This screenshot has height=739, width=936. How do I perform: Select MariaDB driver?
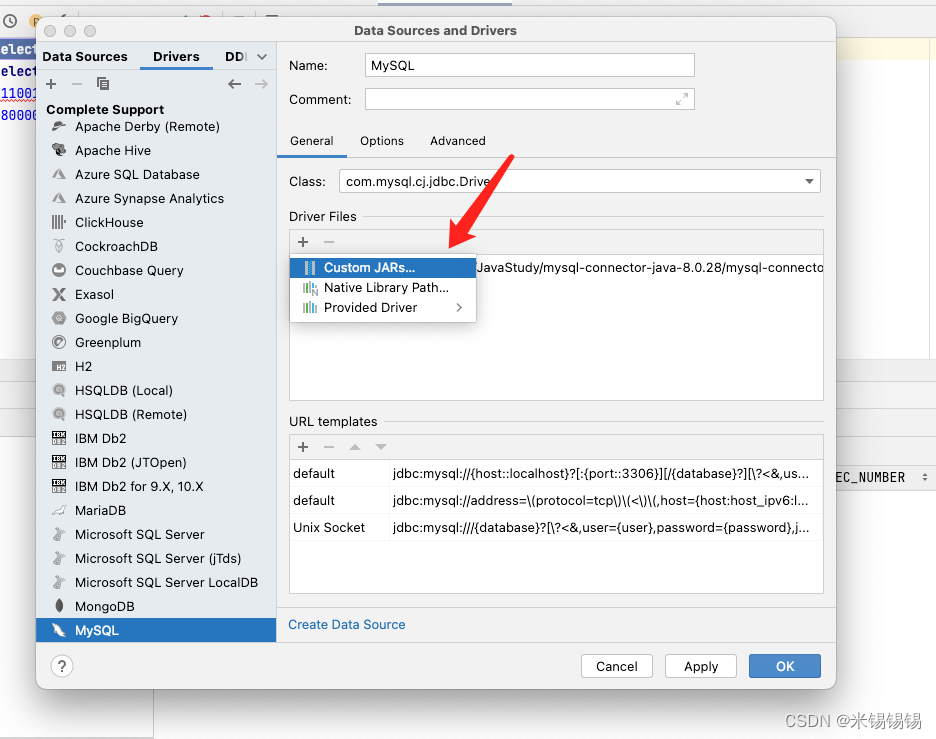click(x=156, y=510)
